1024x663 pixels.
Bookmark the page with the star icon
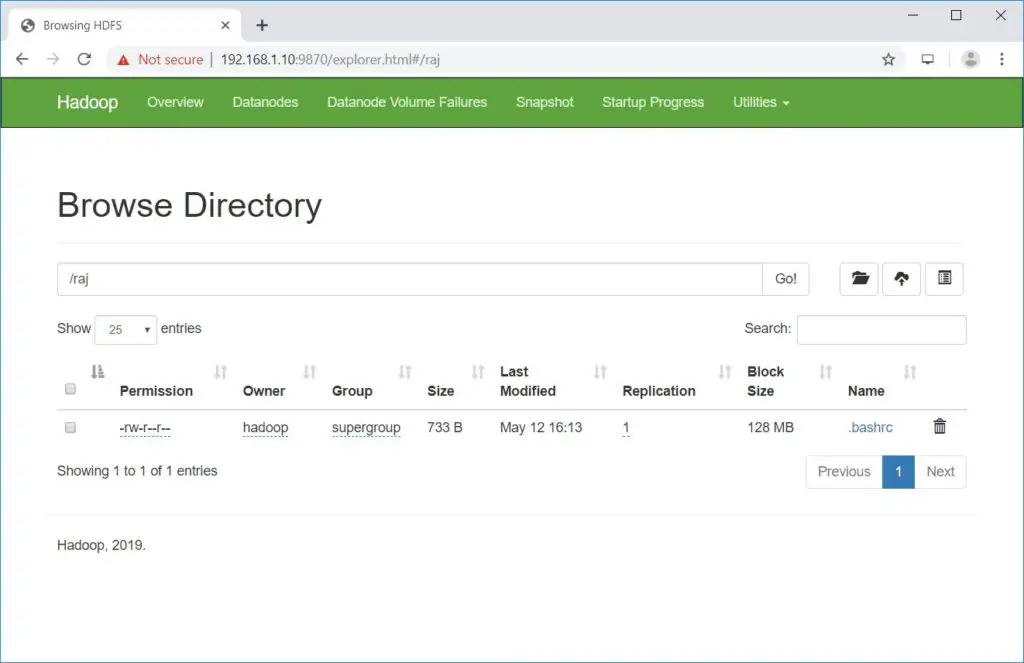pos(888,60)
